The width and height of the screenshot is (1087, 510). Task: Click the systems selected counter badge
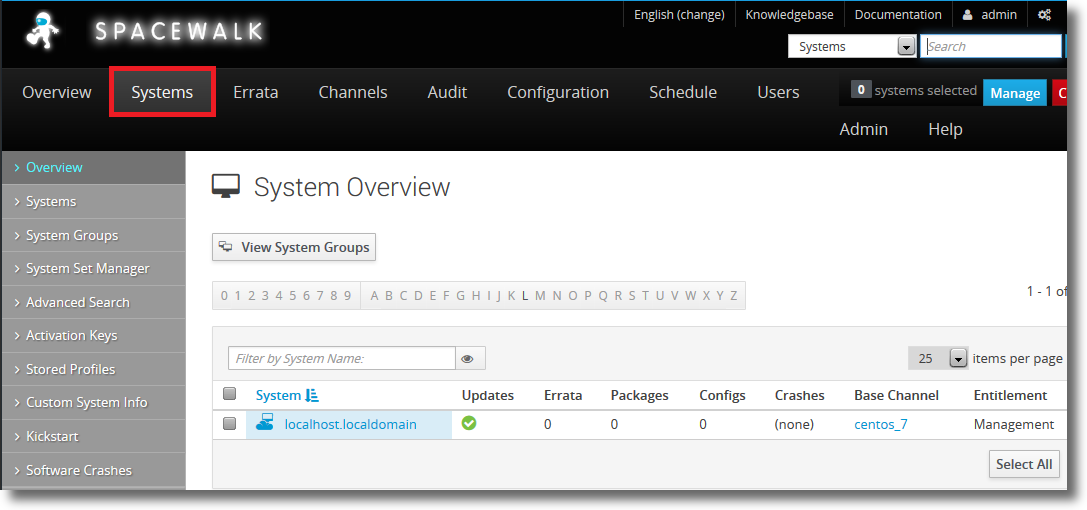(860, 90)
